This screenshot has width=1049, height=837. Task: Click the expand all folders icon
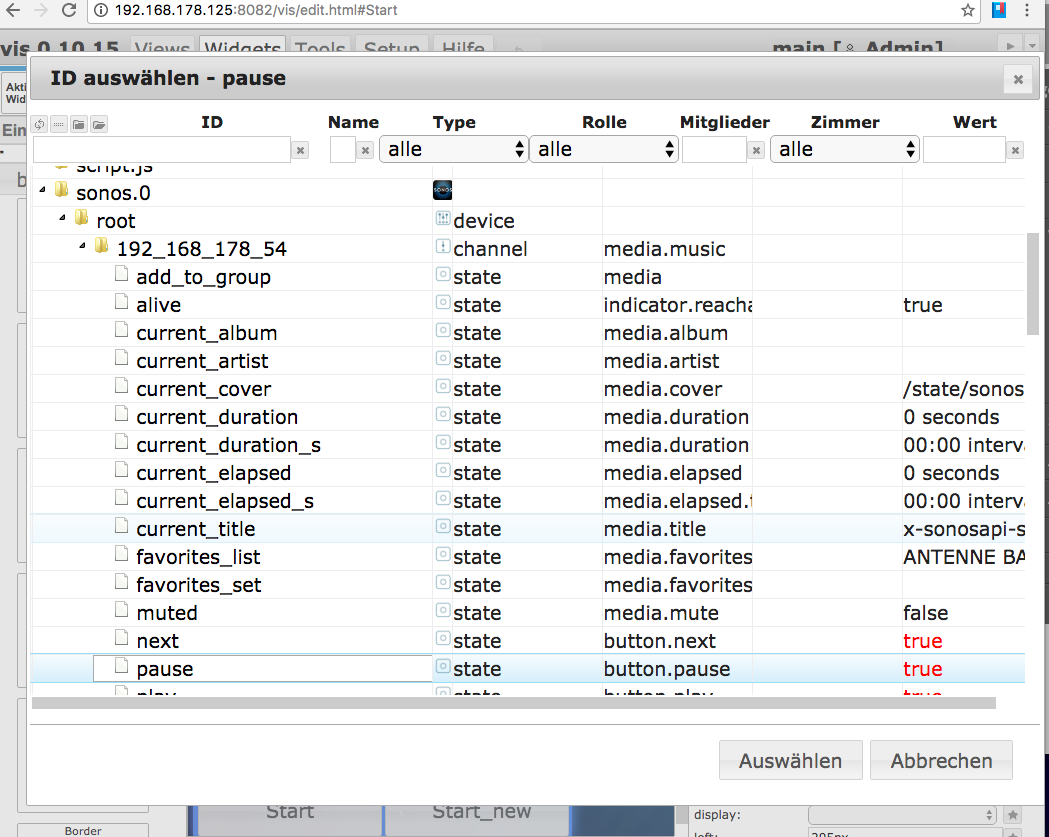tap(99, 124)
